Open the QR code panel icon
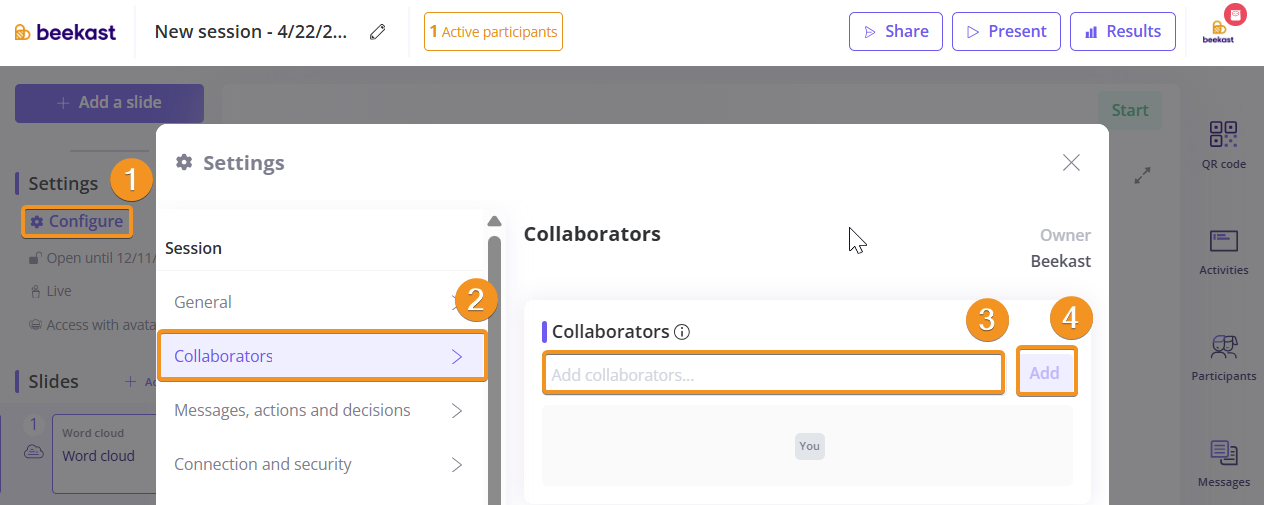Image resolution: width=1264 pixels, height=505 pixels. click(1224, 136)
